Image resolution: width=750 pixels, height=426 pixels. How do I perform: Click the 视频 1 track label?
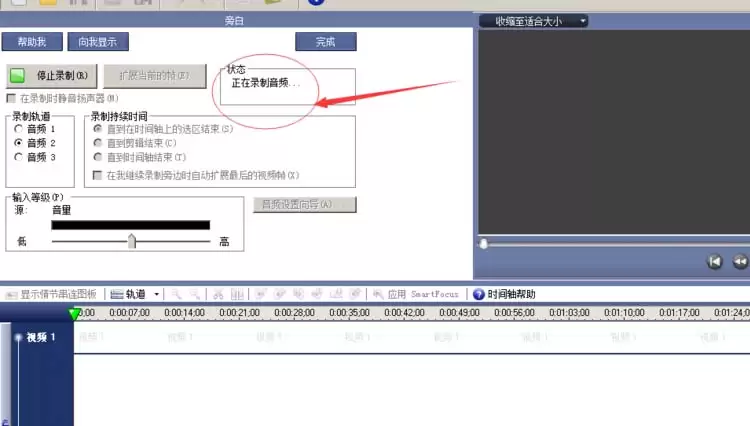[x=41, y=337]
